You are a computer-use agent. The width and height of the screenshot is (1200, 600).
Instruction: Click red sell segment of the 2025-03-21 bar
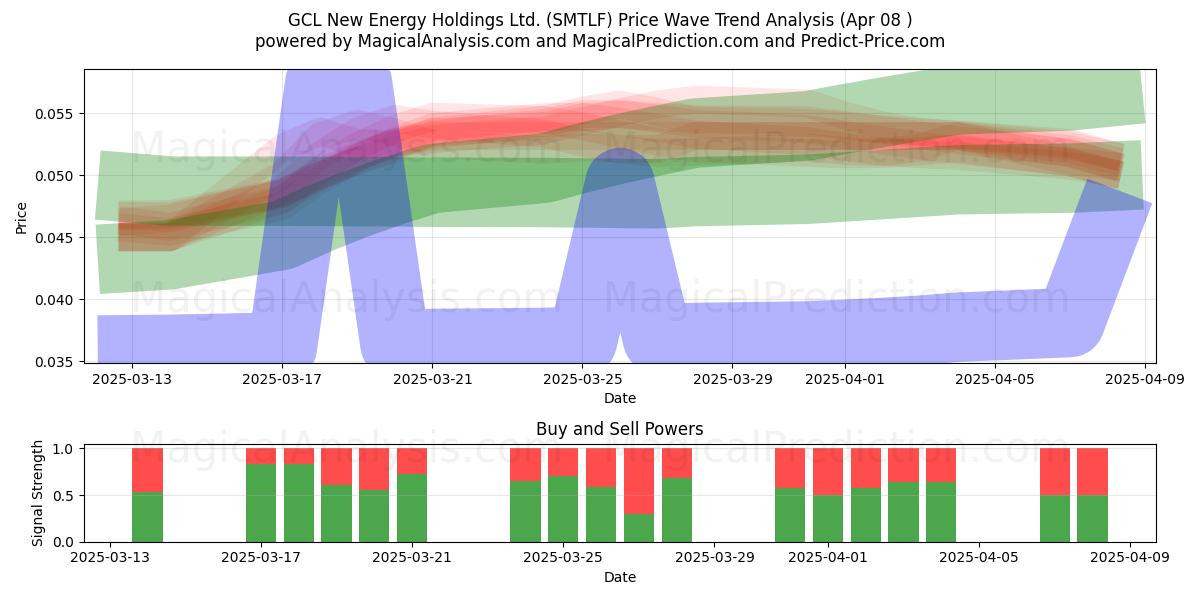412,461
